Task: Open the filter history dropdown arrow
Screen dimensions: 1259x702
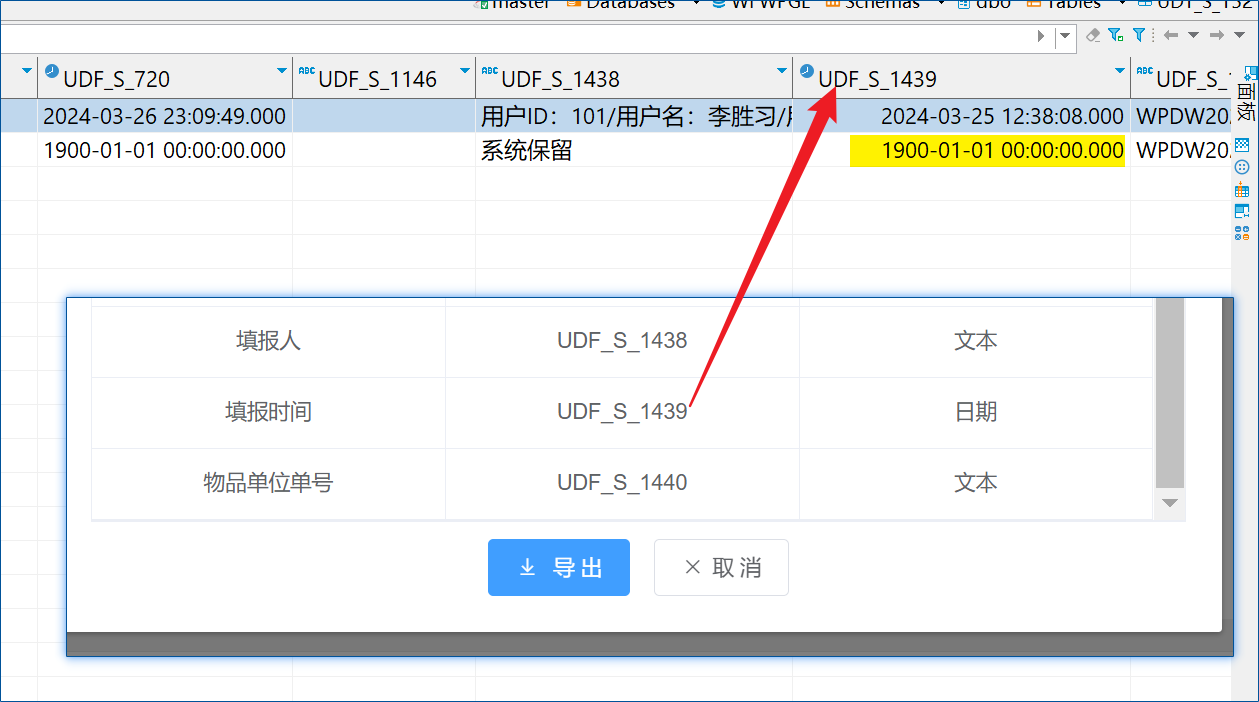Action: [1065, 36]
